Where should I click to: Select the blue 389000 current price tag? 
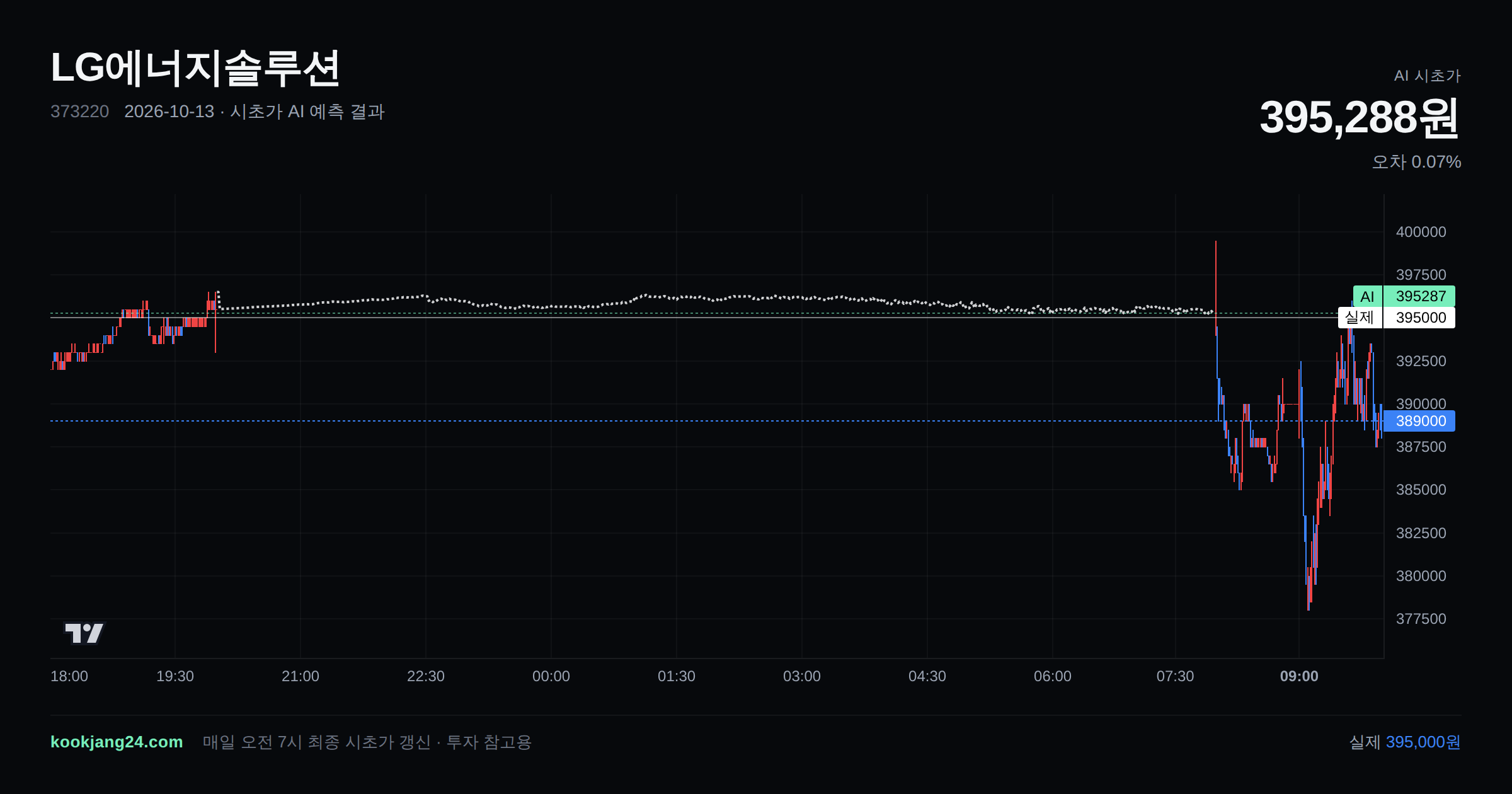click(x=1419, y=421)
